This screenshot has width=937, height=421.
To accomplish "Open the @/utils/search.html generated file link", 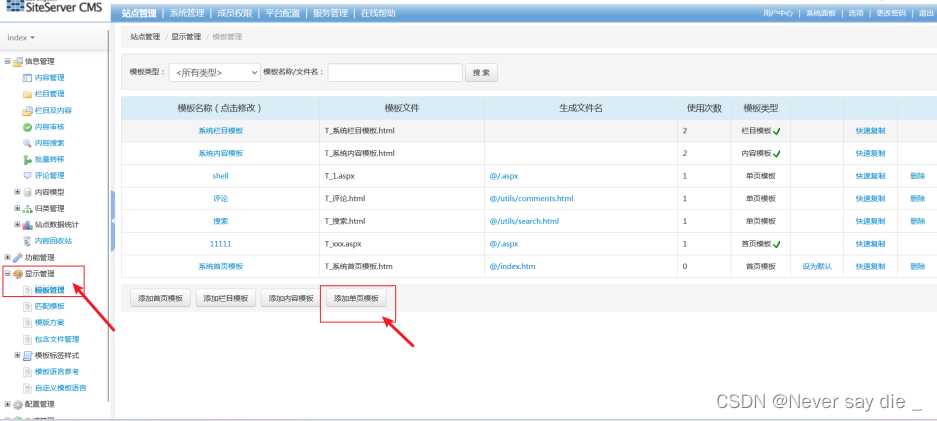I will point(524,221).
